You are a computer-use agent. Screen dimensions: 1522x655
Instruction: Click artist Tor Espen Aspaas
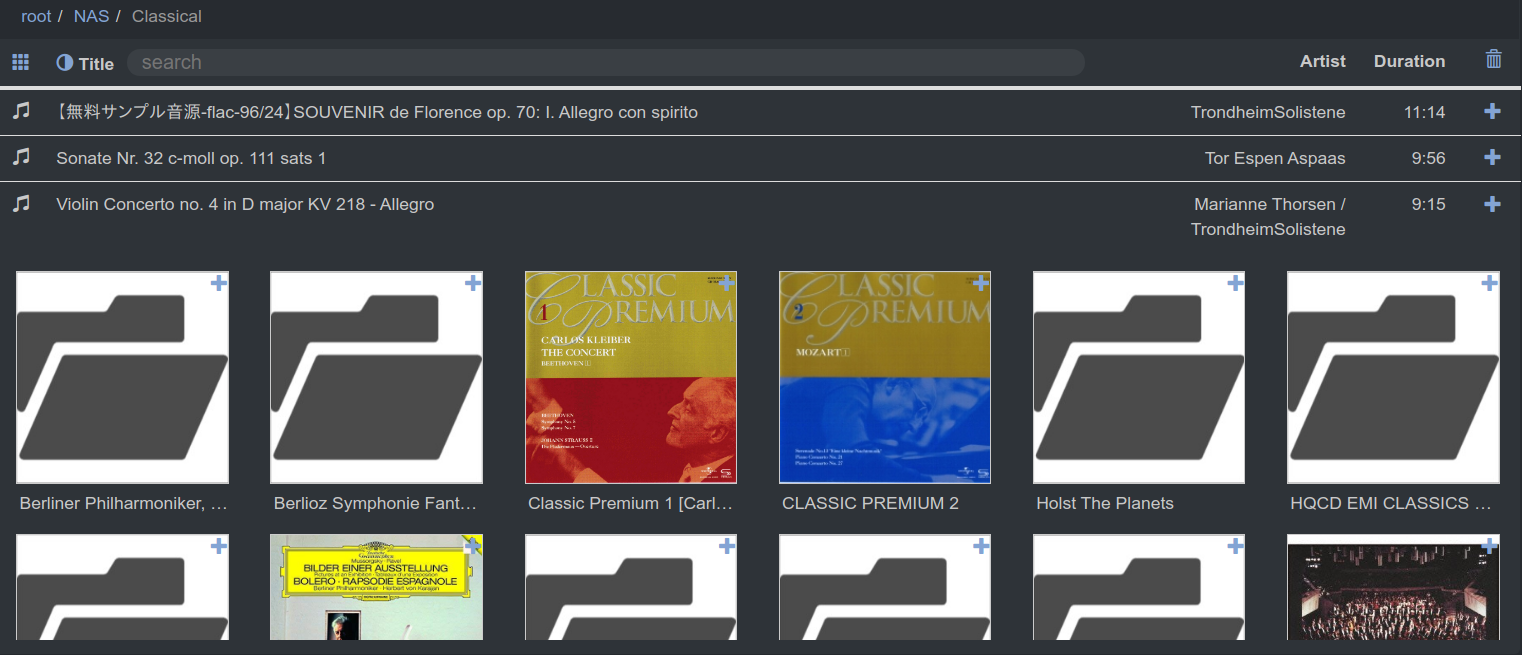click(1275, 158)
